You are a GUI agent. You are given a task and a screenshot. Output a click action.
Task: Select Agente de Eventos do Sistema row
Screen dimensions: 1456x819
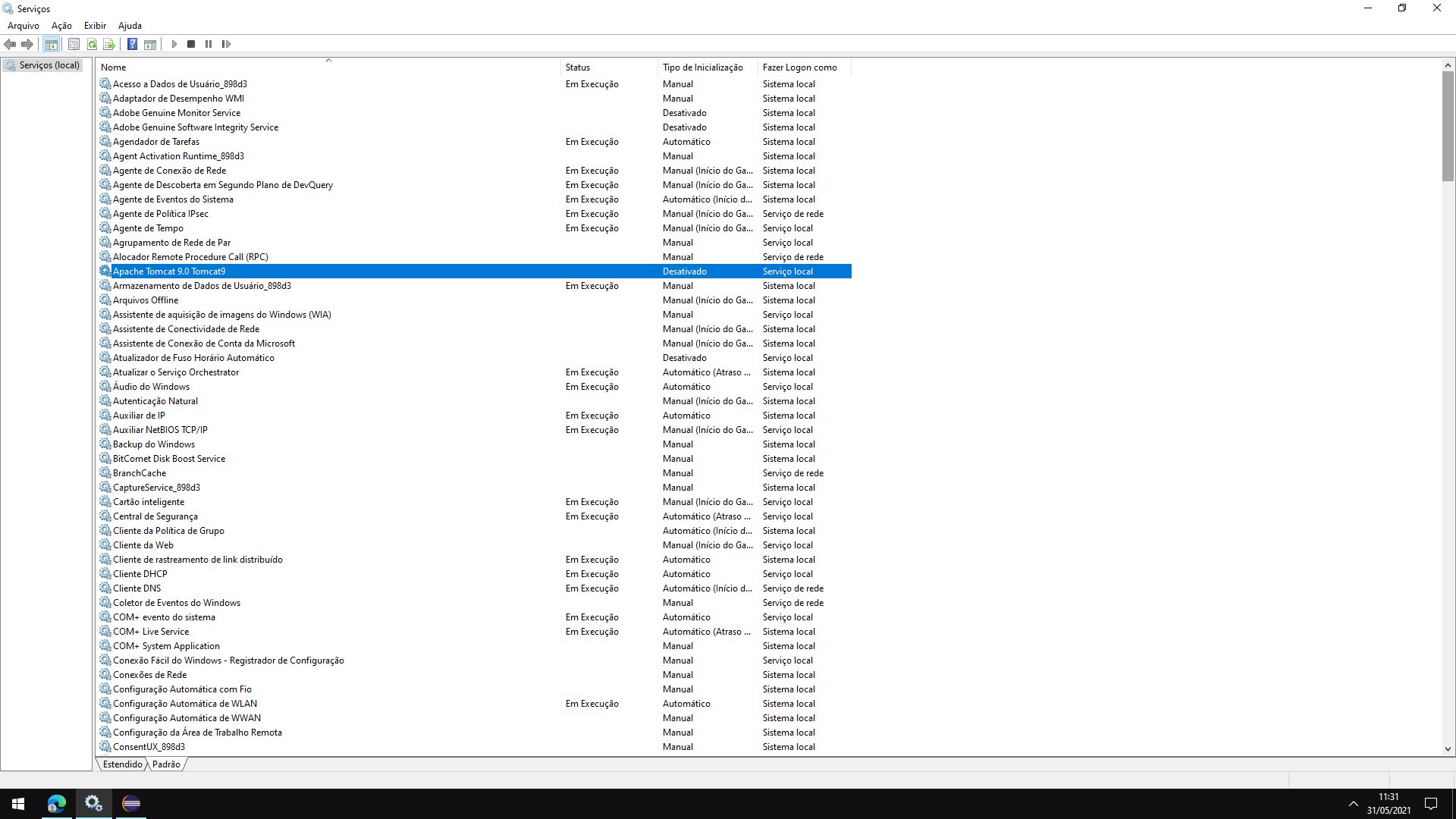(475, 199)
